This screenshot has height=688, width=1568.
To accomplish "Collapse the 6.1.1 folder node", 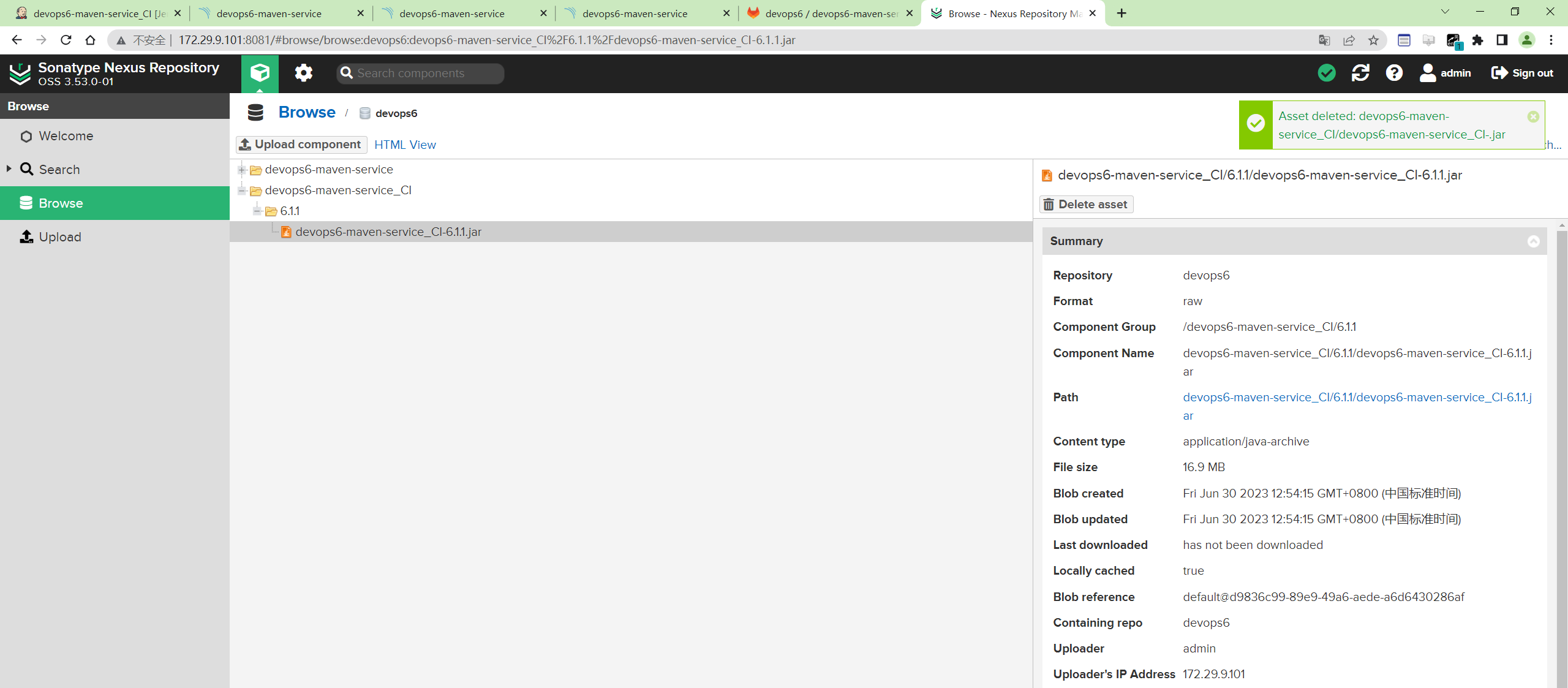I will click(257, 211).
